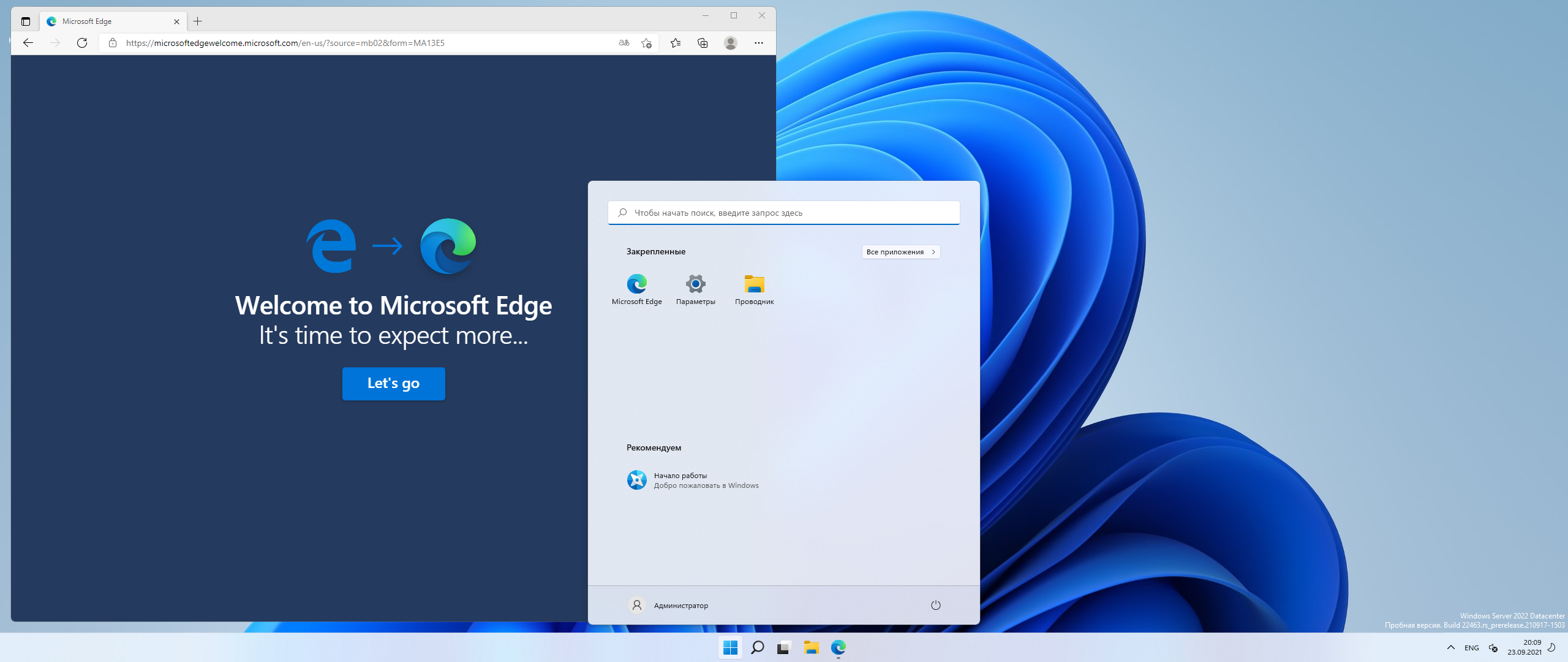The image size is (1568, 662).
Task: Click the Edge forward navigation arrow
Action: (55, 43)
